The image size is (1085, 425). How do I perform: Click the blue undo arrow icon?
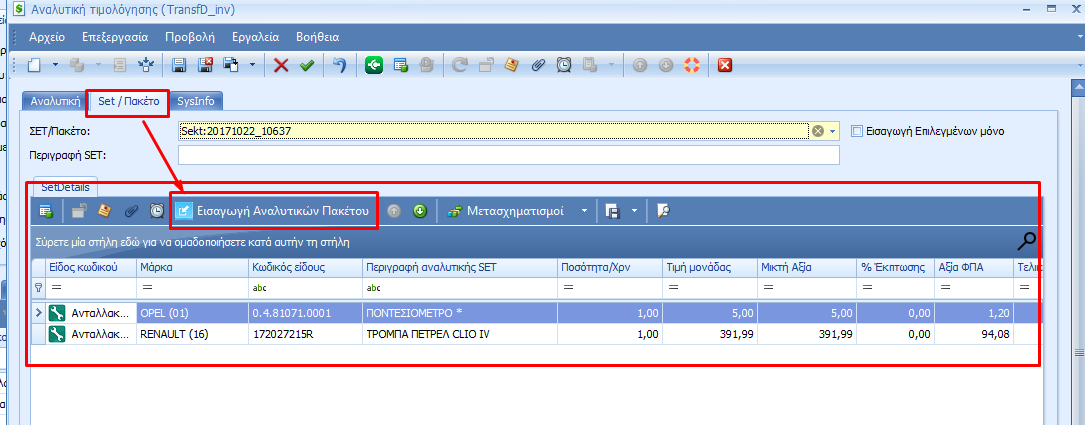click(x=340, y=65)
